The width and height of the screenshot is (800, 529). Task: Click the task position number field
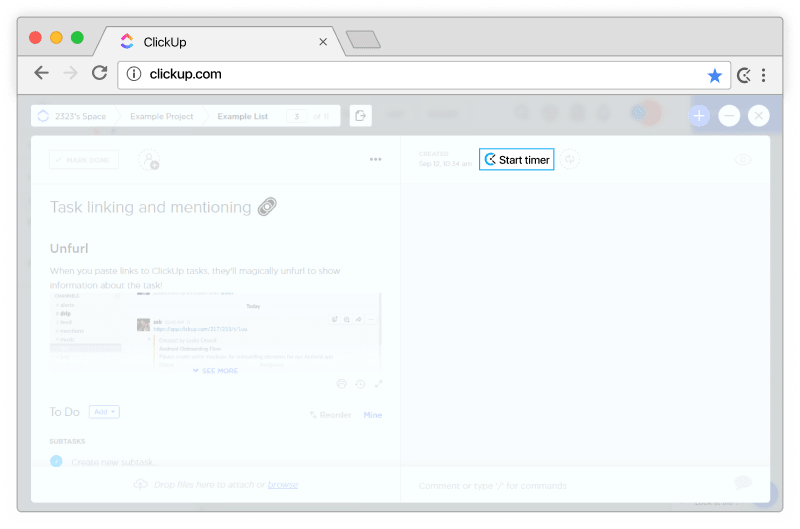pyautogui.click(x=296, y=116)
